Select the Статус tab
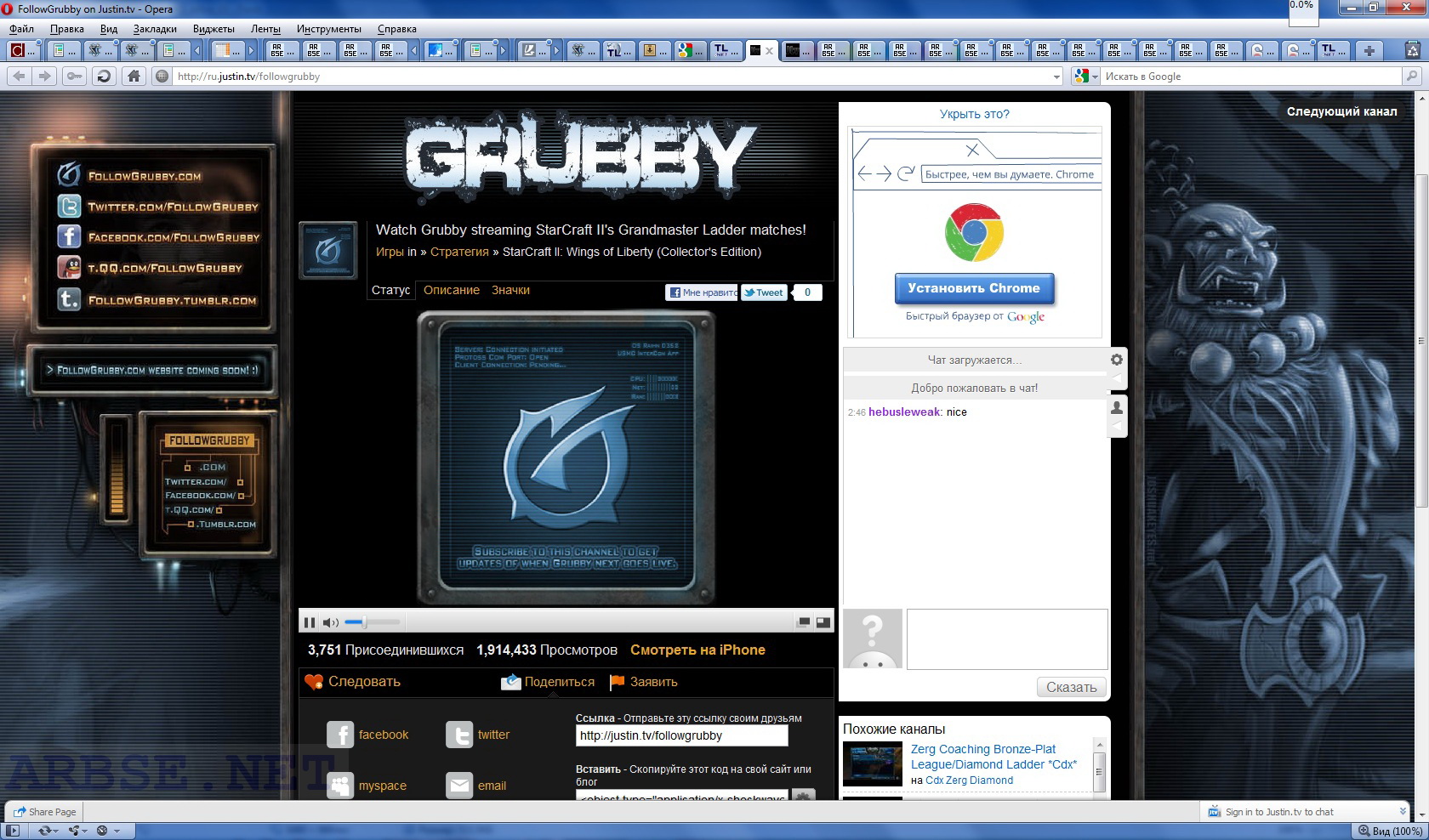The width and height of the screenshot is (1429, 840). tap(391, 290)
